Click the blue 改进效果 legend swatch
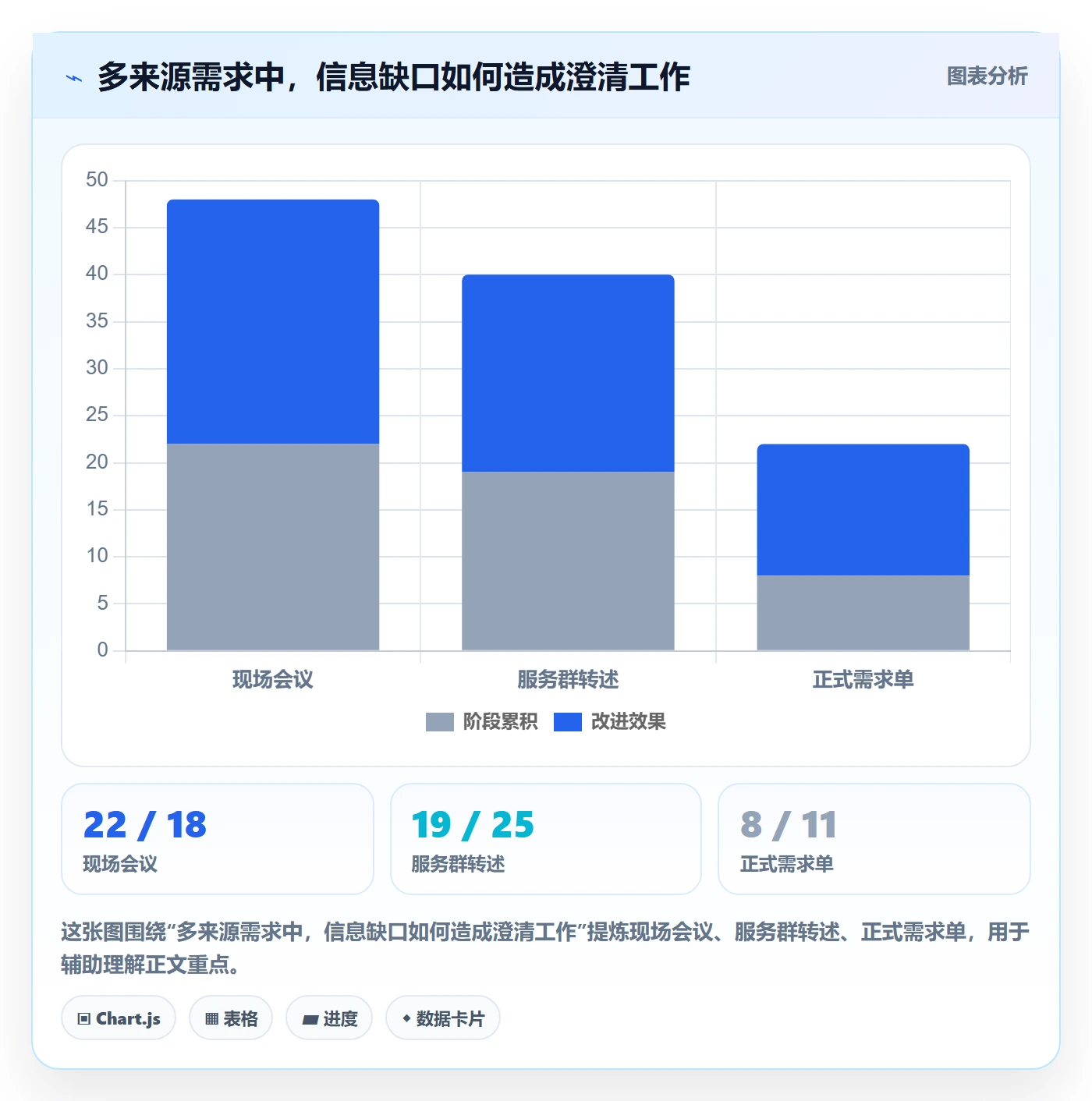This screenshot has width=1092, height=1101. pos(567,722)
